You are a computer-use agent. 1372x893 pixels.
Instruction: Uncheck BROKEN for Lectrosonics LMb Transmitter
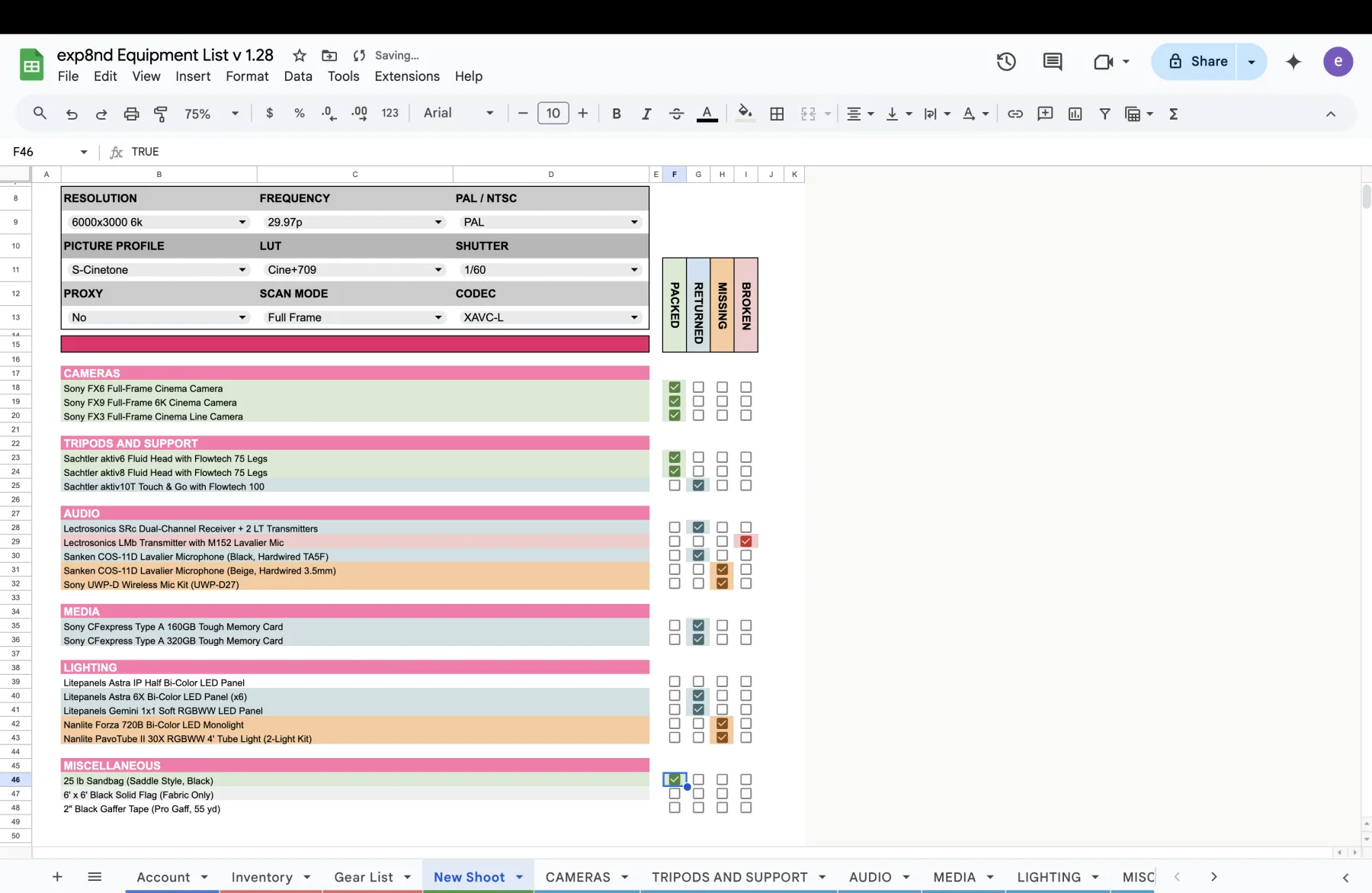(x=746, y=541)
